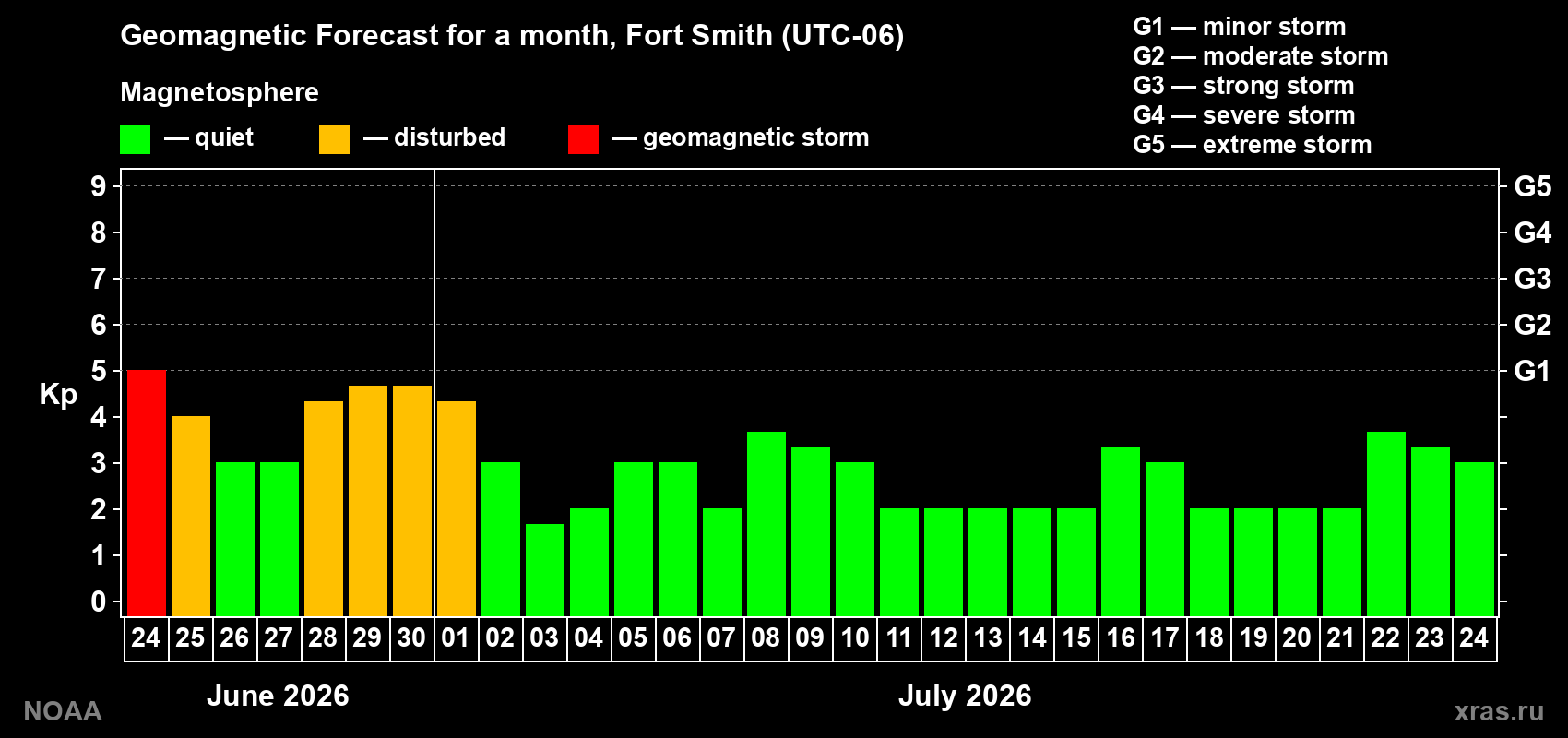Click date label 05 on the axis
The height and width of the screenshot is (738, 1568).
[633, 638]
